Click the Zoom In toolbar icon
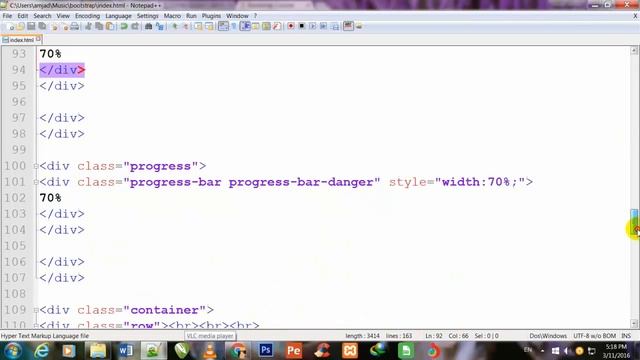This screenshot has height=360, width=640. coord(175,27)
